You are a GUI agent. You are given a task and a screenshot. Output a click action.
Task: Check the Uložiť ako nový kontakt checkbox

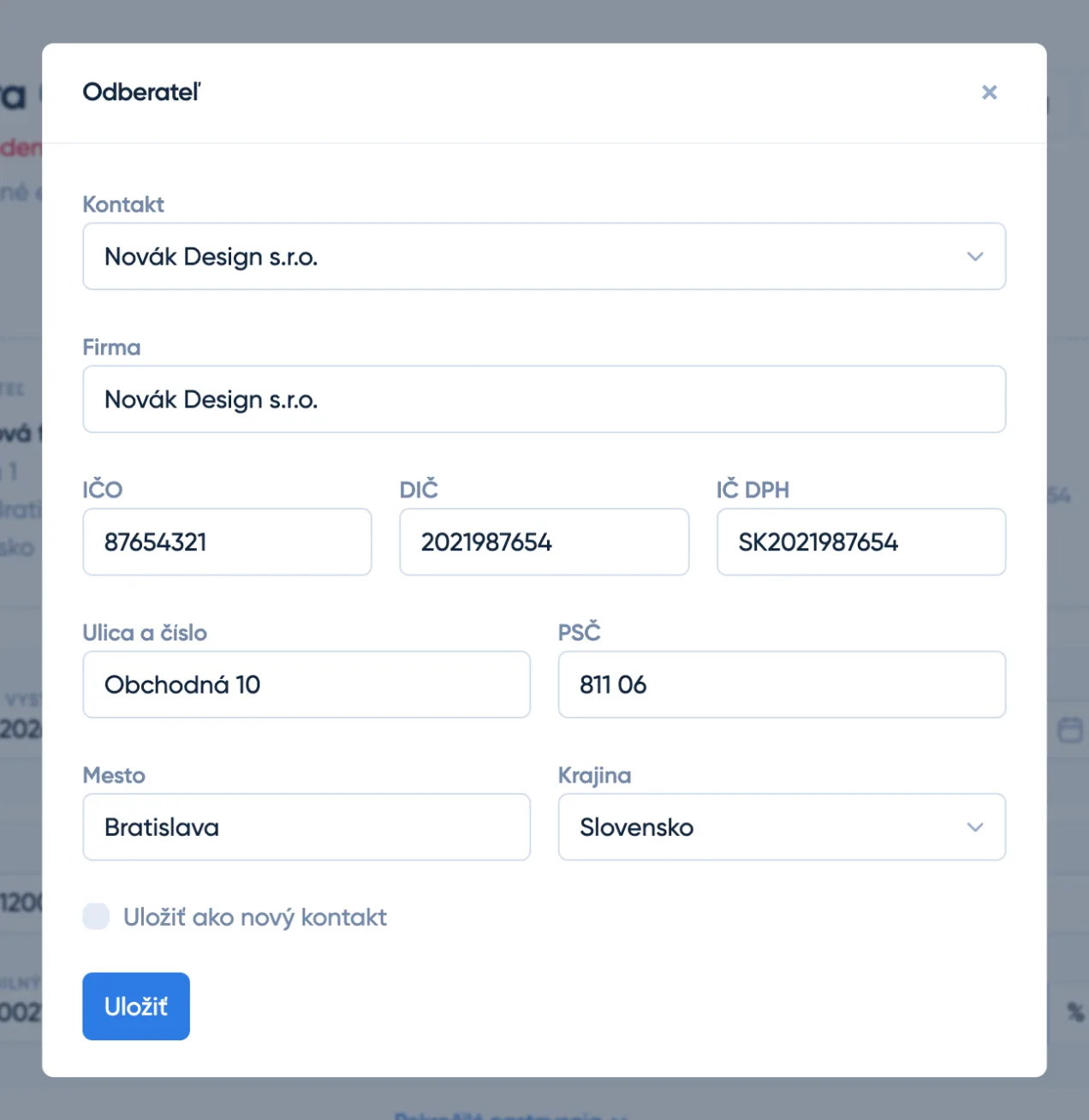[96, 916]
